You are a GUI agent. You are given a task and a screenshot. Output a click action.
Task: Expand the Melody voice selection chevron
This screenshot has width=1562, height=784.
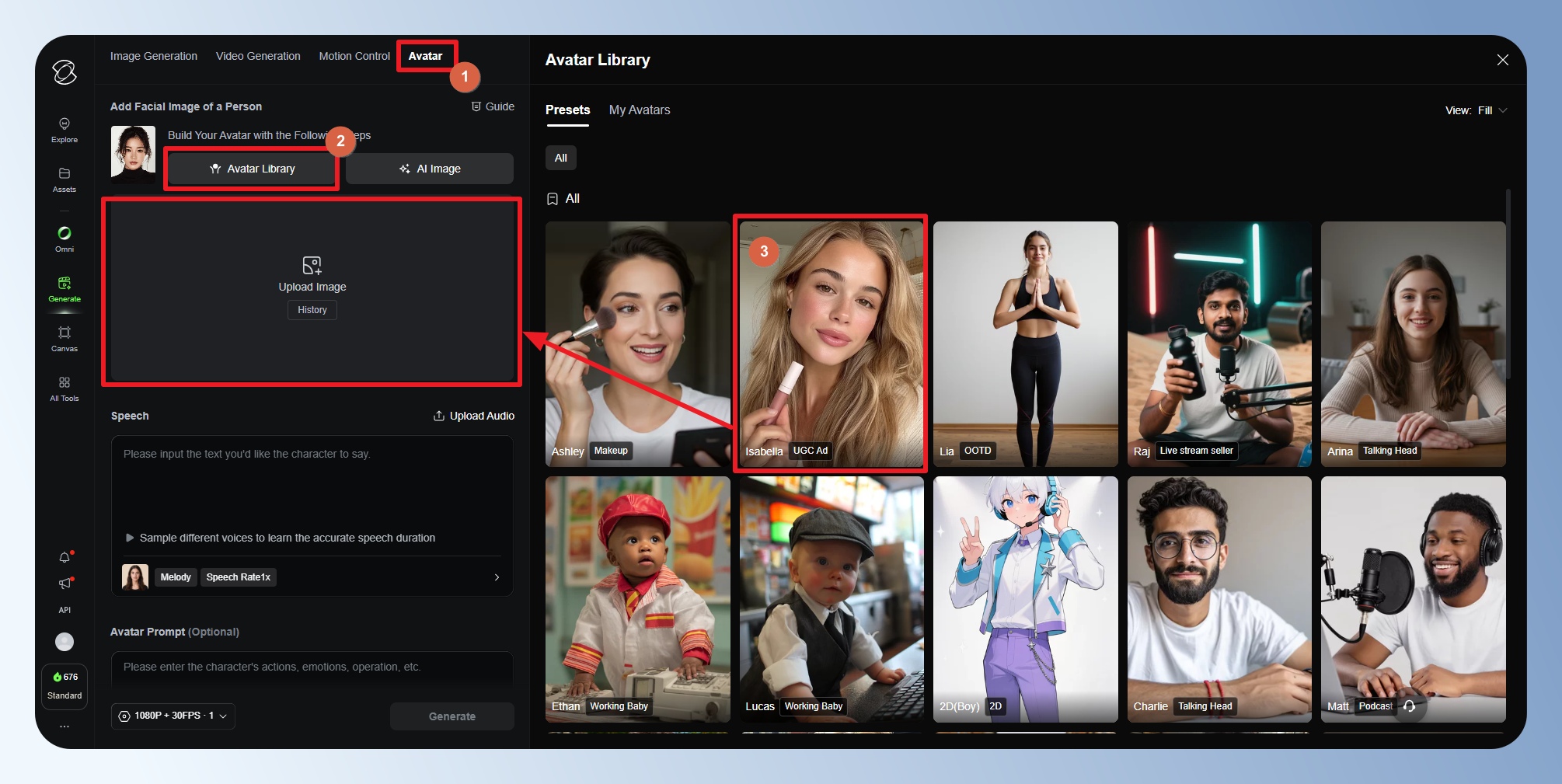pos(497,577)
